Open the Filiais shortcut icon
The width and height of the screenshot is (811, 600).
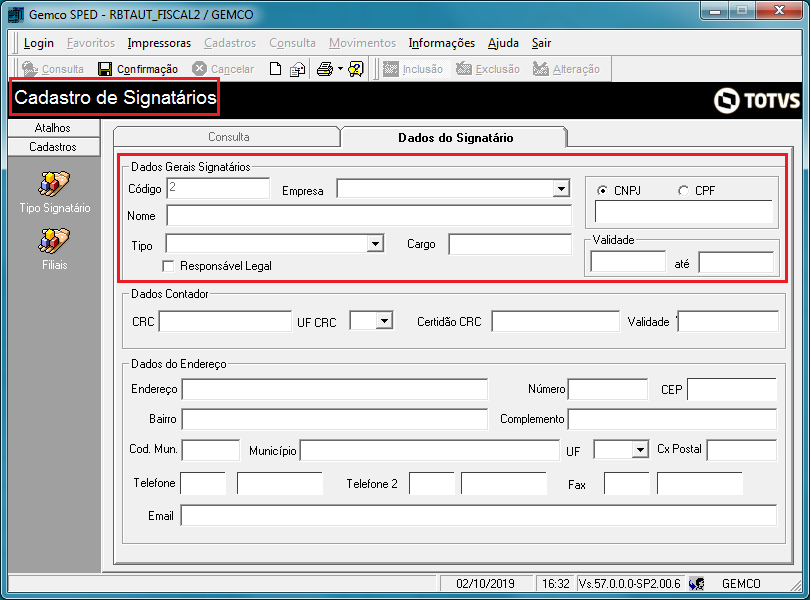[54, 241]
